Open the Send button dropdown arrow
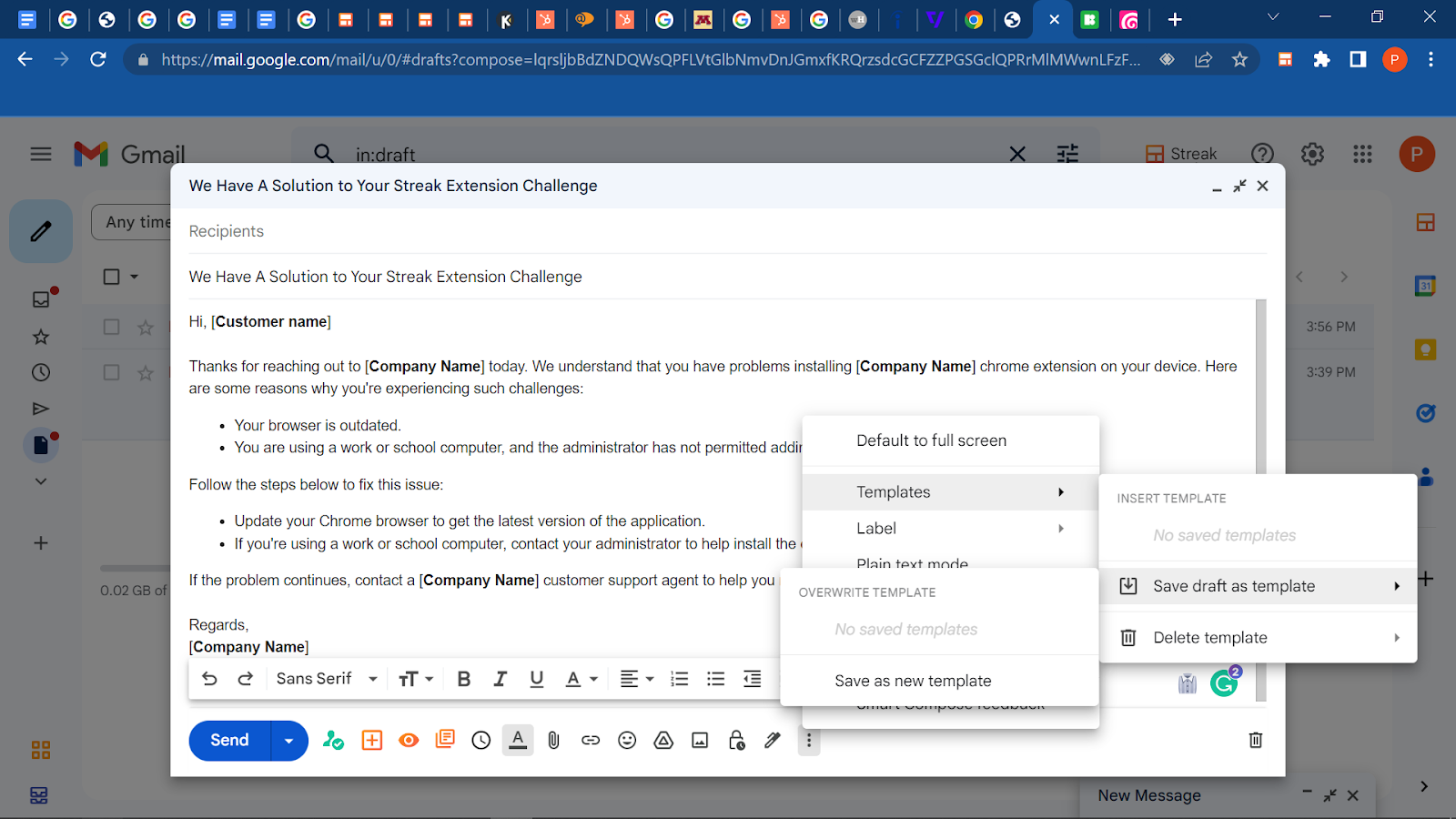 coord(288,740)
